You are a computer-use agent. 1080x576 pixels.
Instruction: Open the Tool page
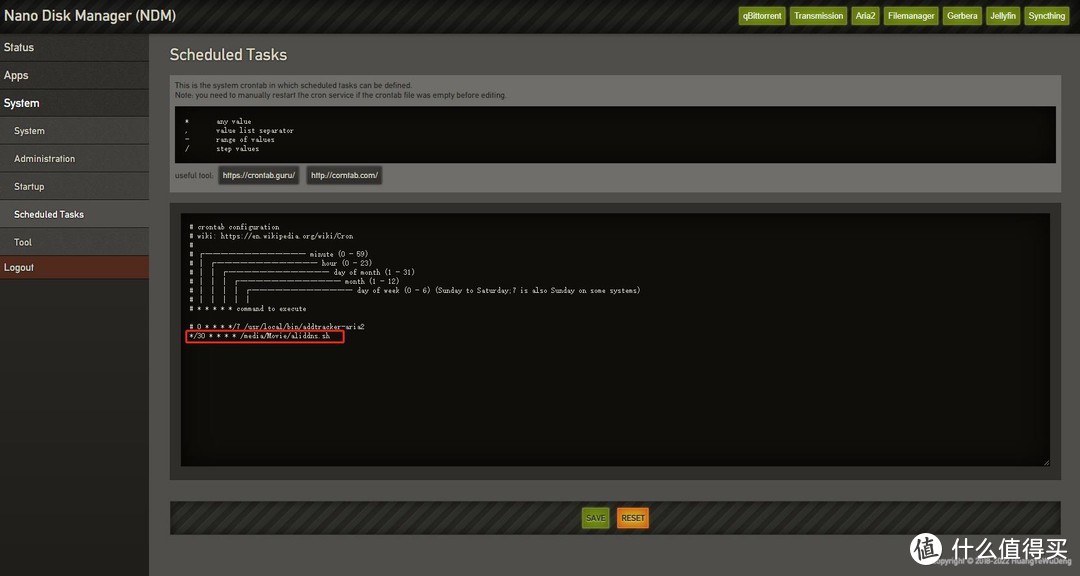pos(74,242)
